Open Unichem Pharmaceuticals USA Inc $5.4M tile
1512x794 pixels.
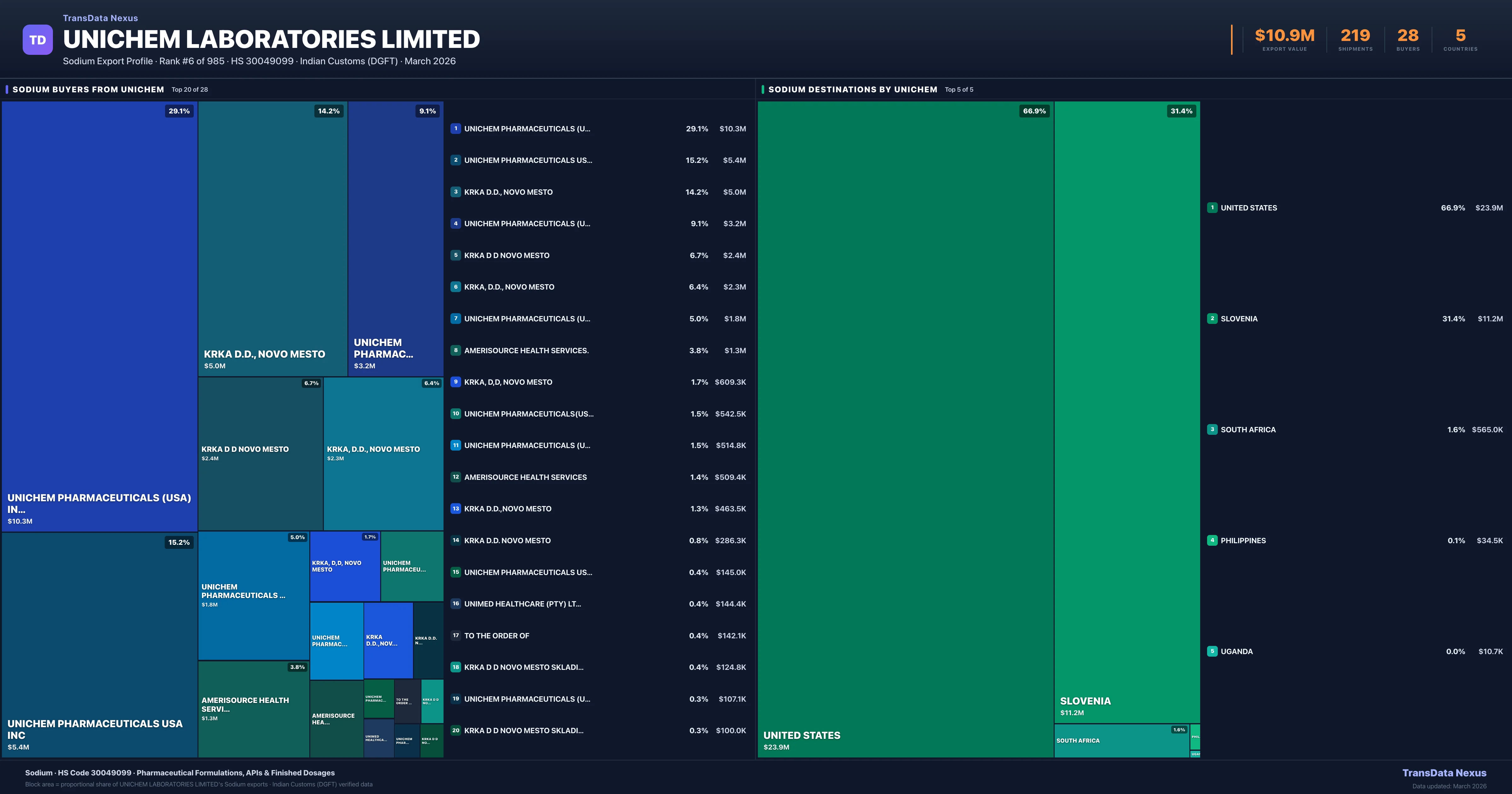click(x=99, y=644)
